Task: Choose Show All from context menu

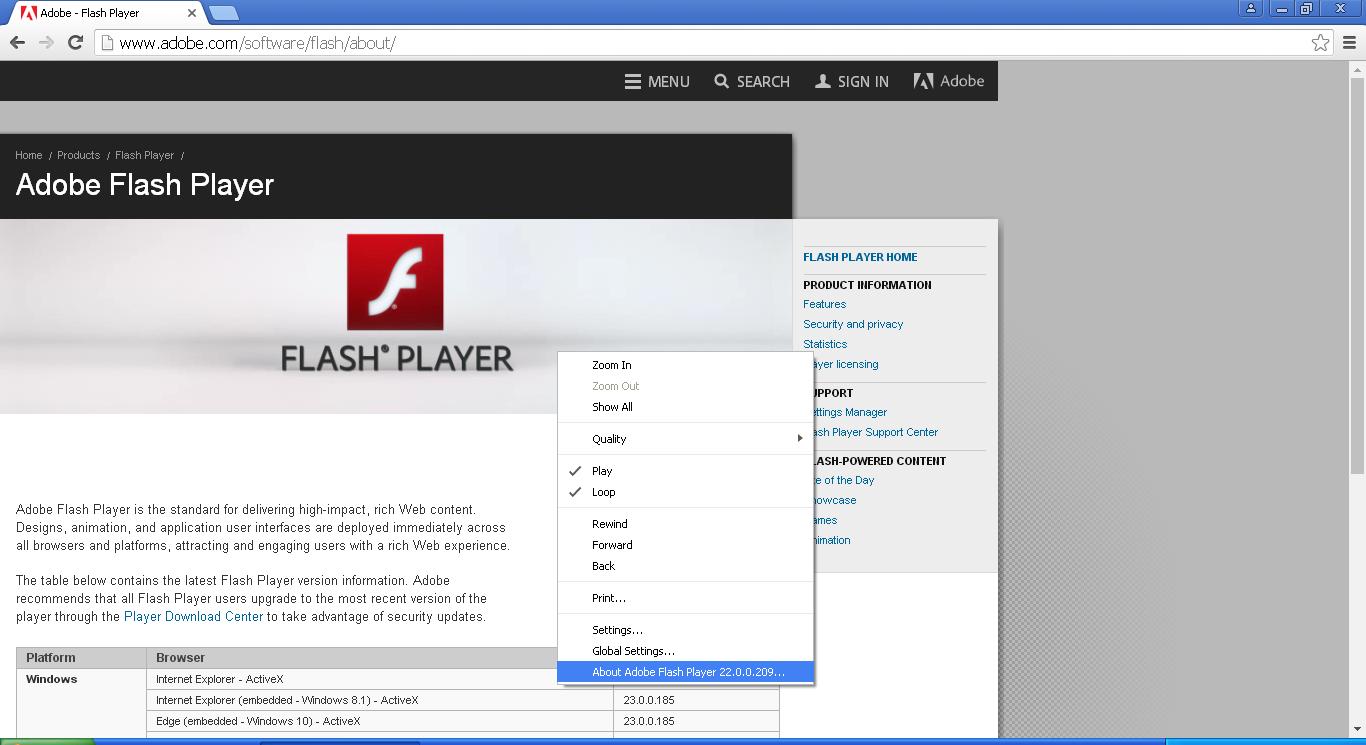Action: 685,407
